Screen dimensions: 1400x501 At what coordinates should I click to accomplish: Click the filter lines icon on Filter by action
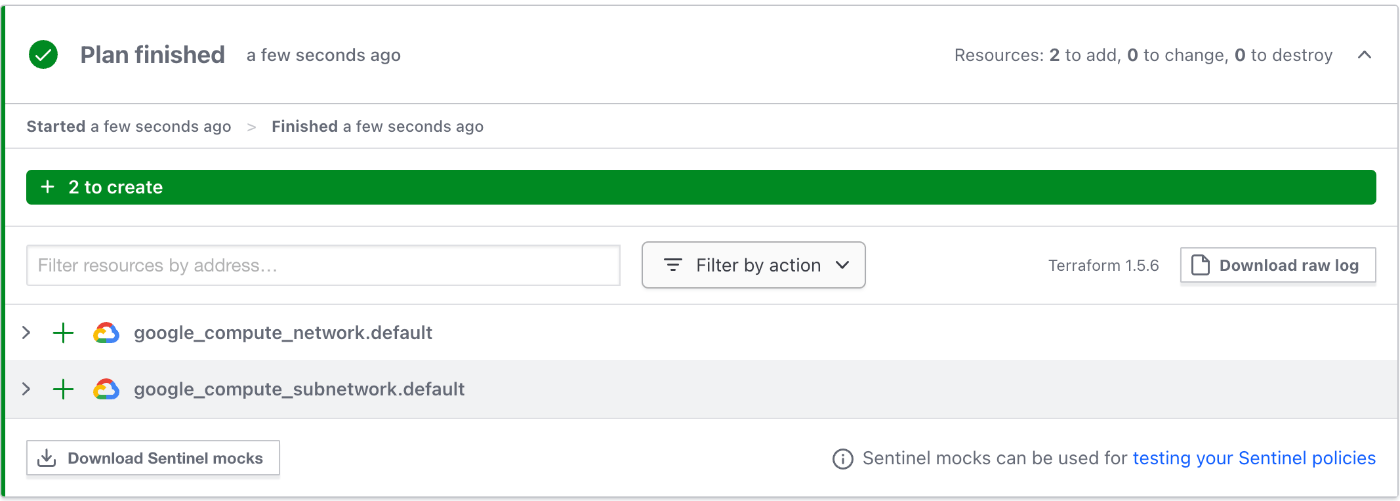coord(673,265)
